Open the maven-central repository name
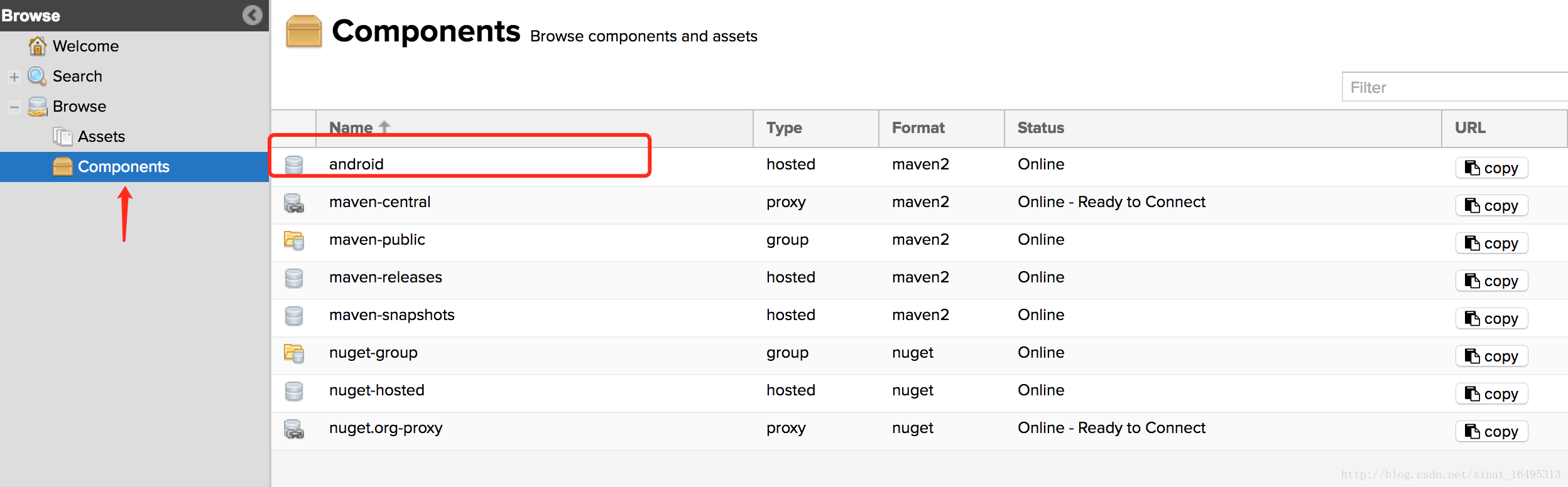The height and width of the screenshot is (487, 1568). [x=379, y=202]
